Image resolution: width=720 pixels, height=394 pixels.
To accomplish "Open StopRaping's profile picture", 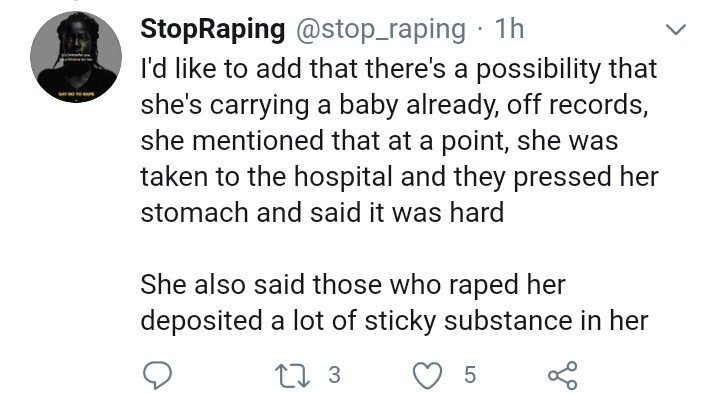I will pos(76,57).
